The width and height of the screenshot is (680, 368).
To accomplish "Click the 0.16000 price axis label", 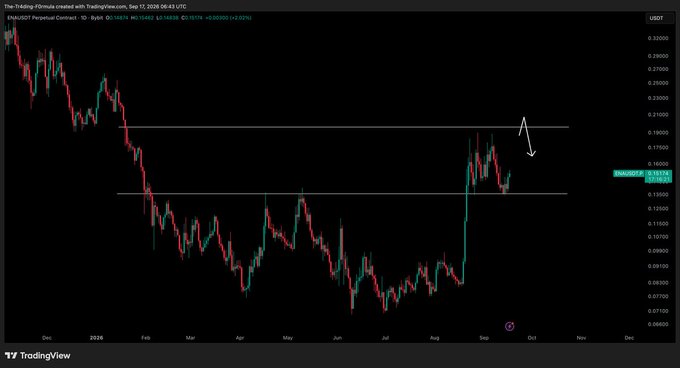I will (658, 164).
